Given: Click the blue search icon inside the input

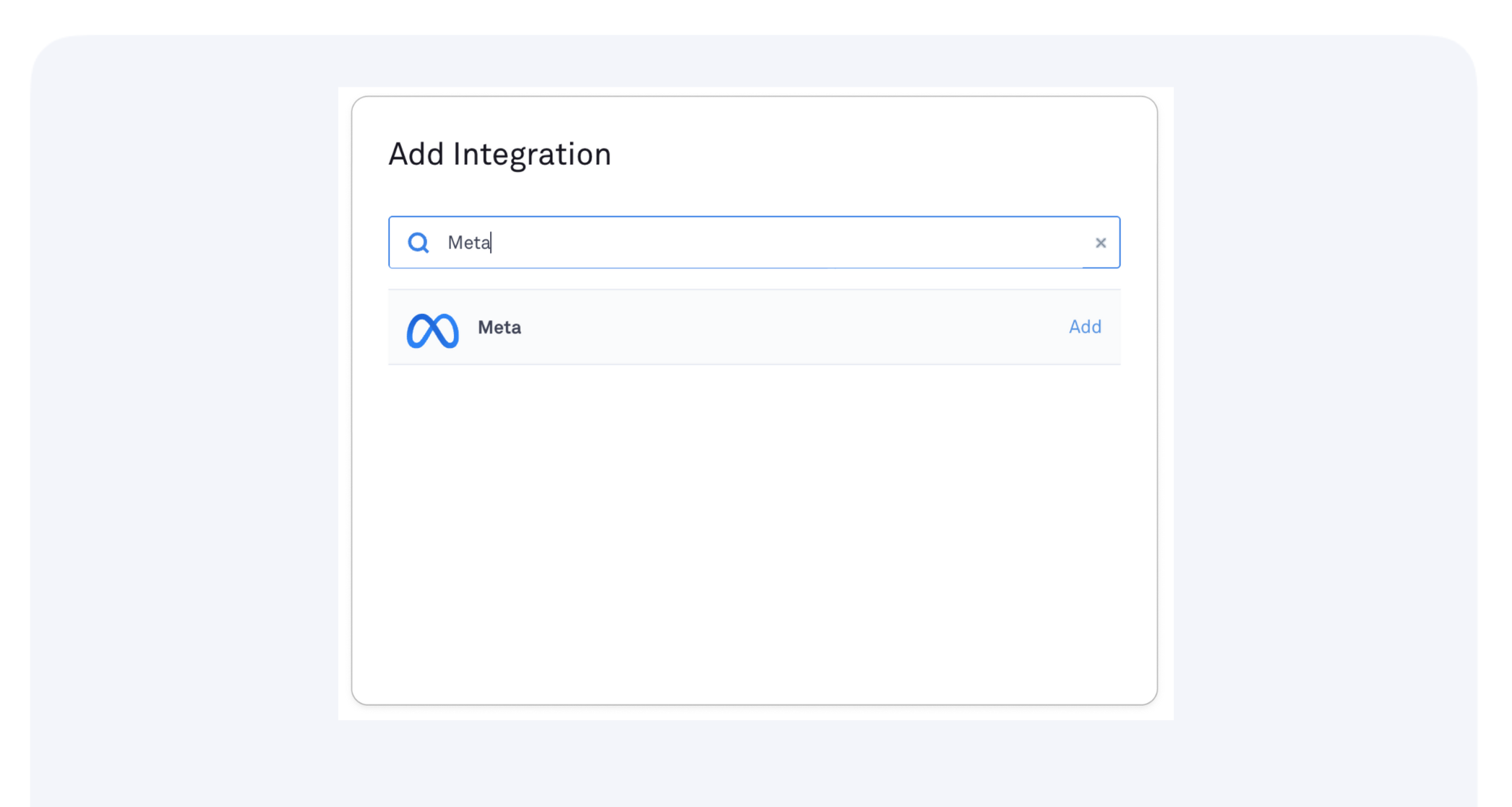Looking at the screenshot, I should pos(418,243).
